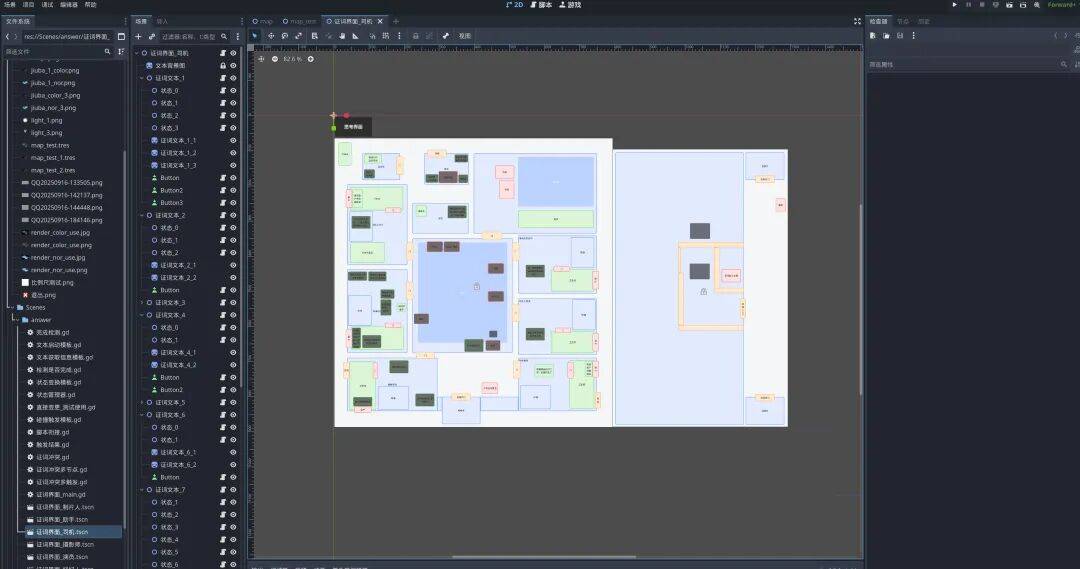
Task: Switch to the map scene tab
Action: tap(263, 21)
